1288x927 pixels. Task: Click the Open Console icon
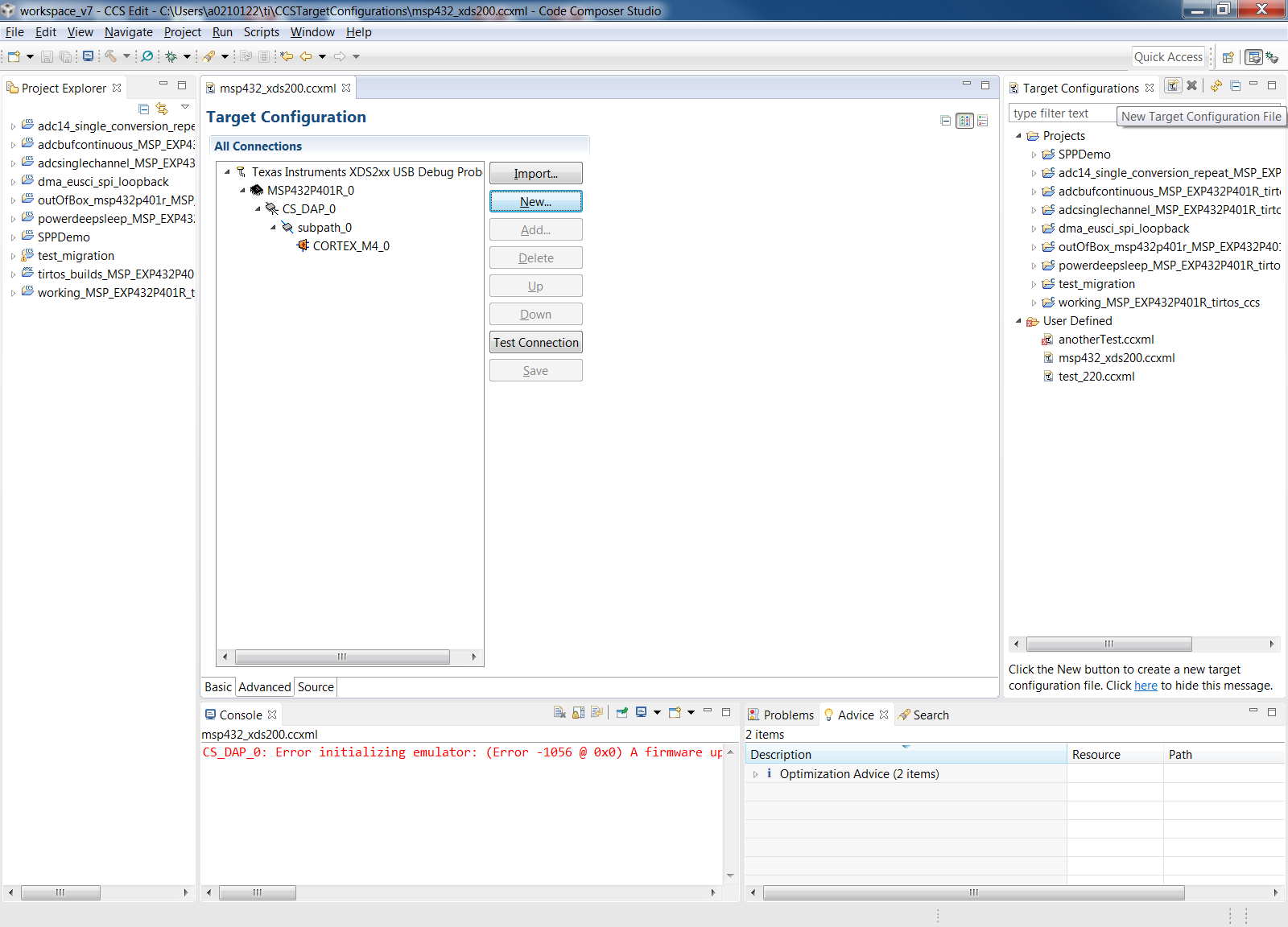coord(675,712)
